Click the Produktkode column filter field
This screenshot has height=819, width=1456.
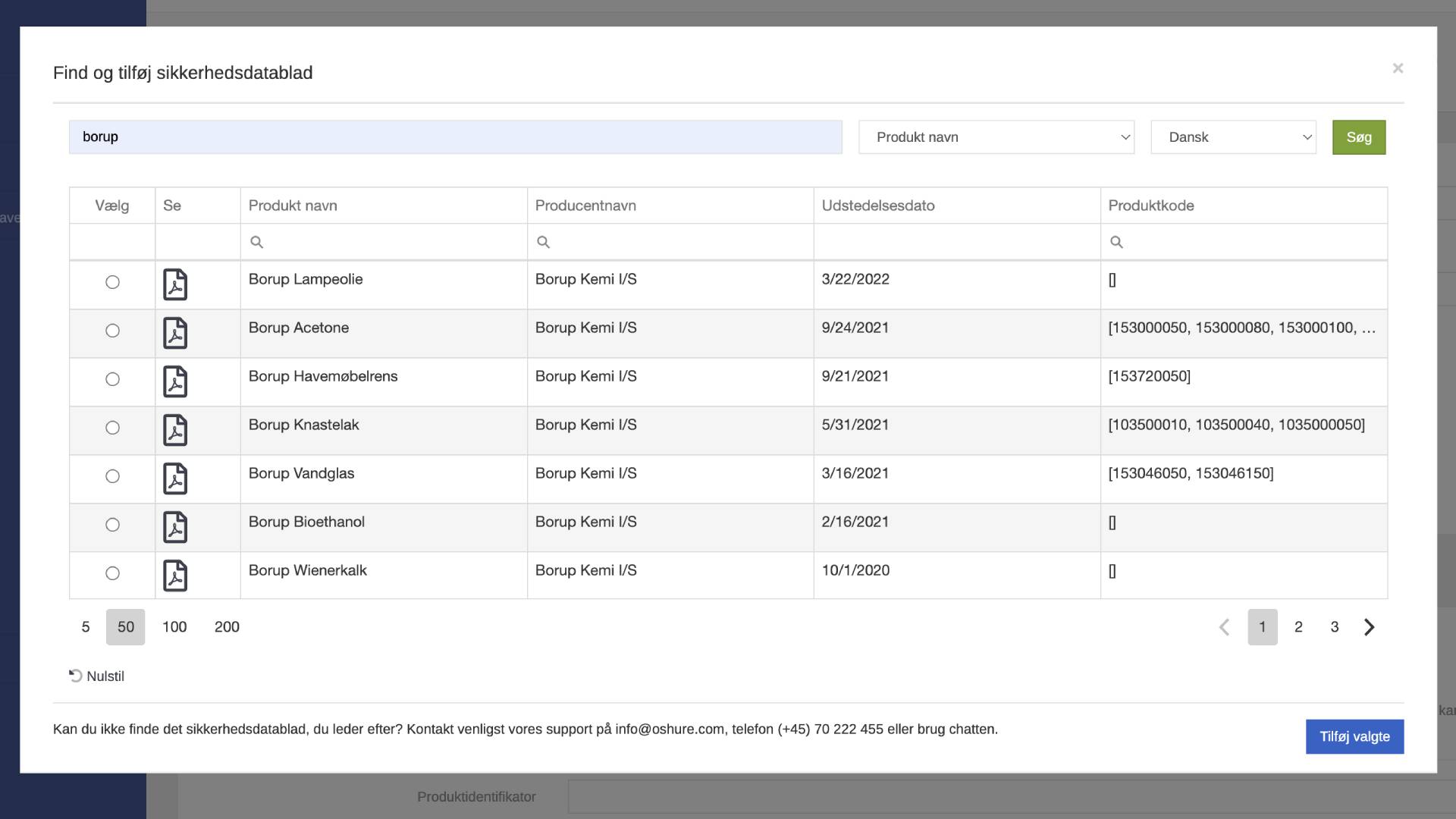(1244, 242)
